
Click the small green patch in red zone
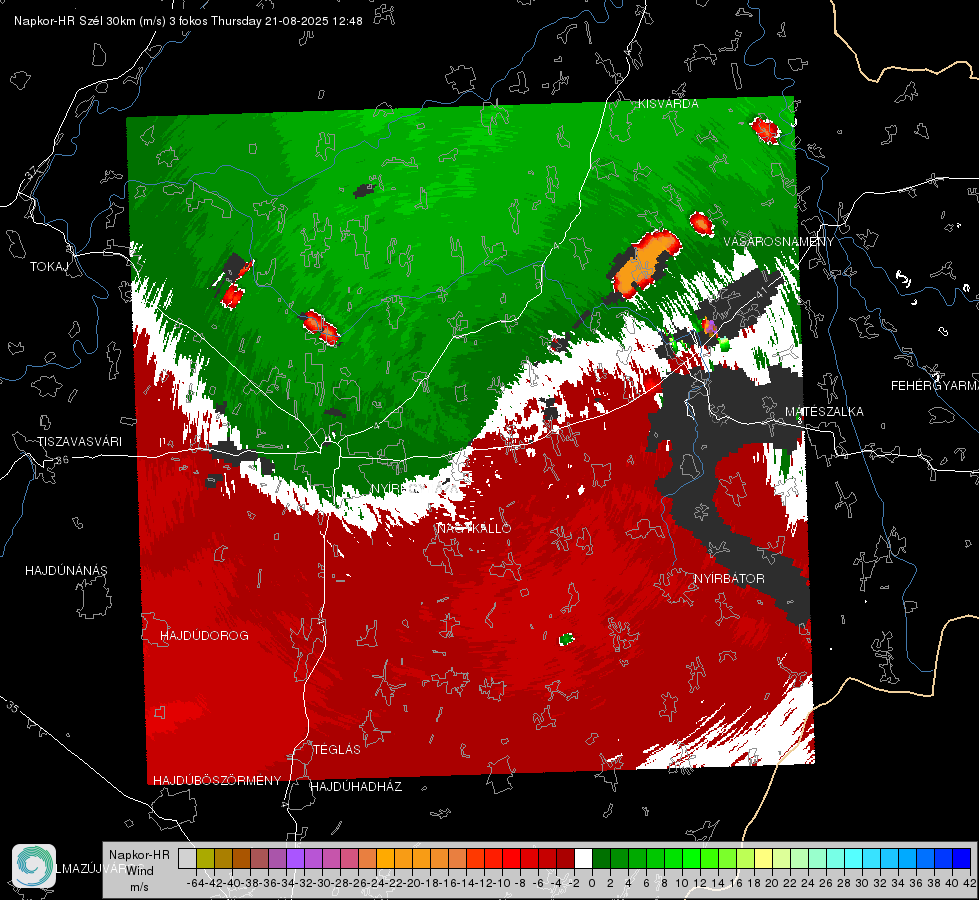click(566, 639)
